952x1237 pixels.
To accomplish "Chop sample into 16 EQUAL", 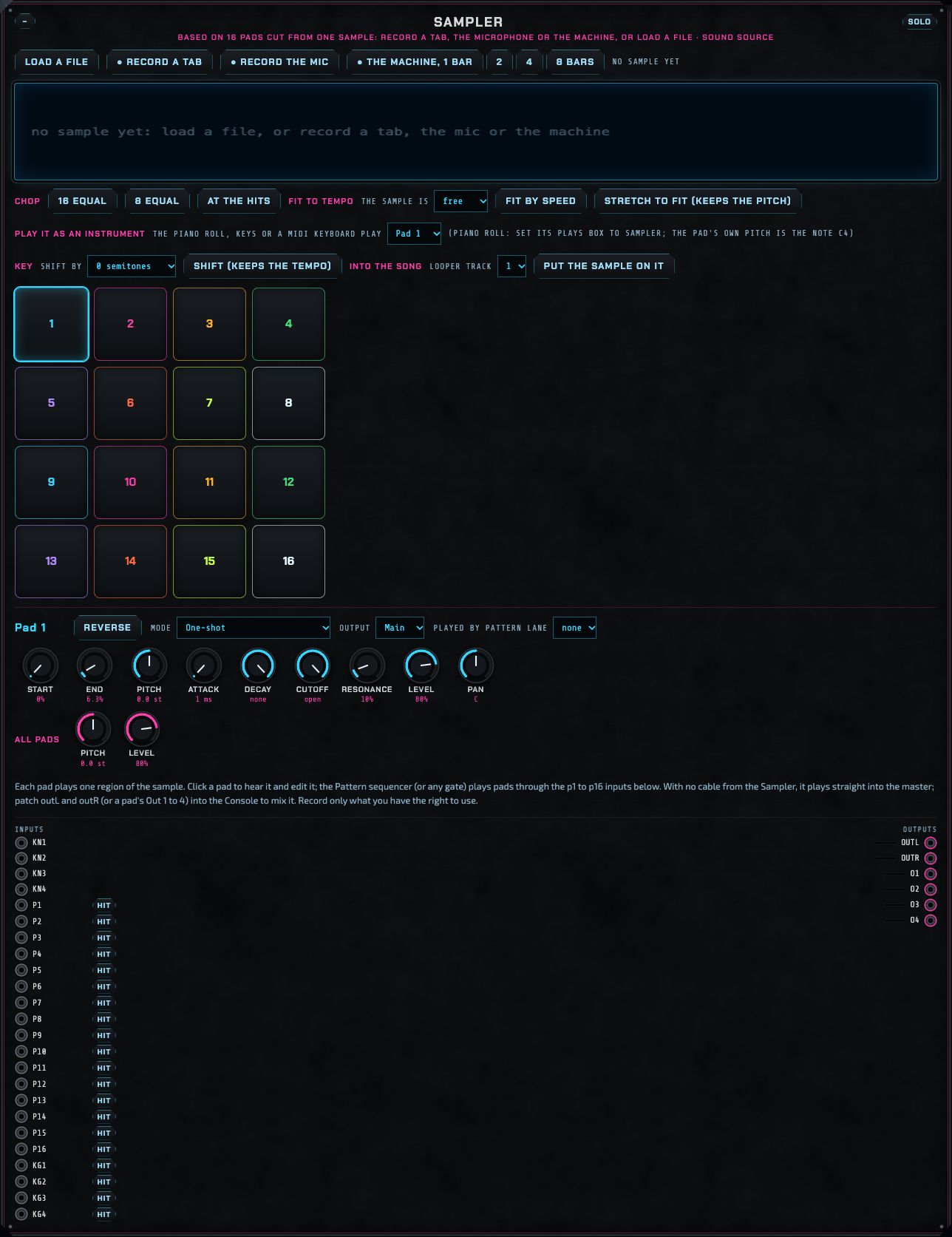I will pos(82,201).
